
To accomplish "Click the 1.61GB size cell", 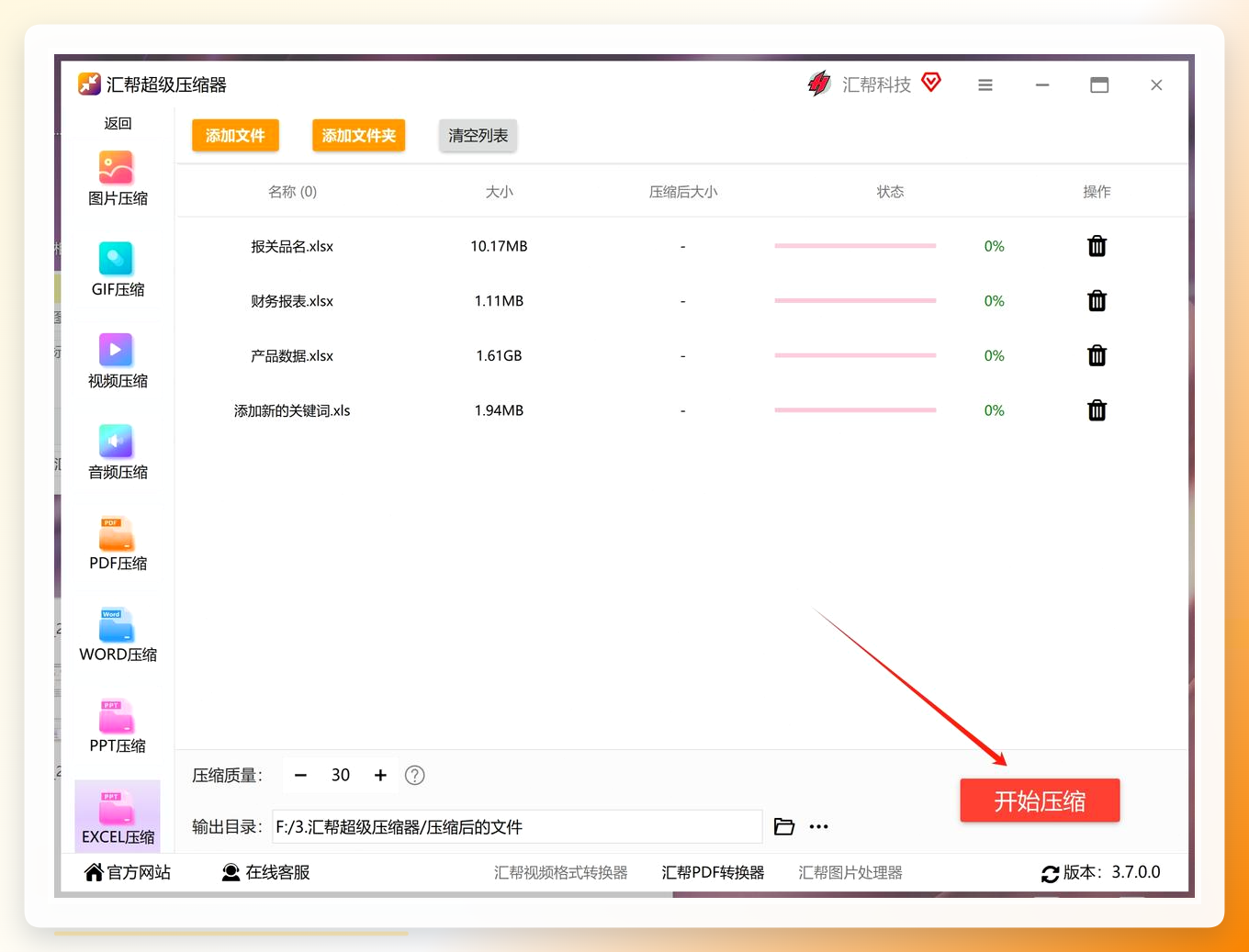I will 499,355.
